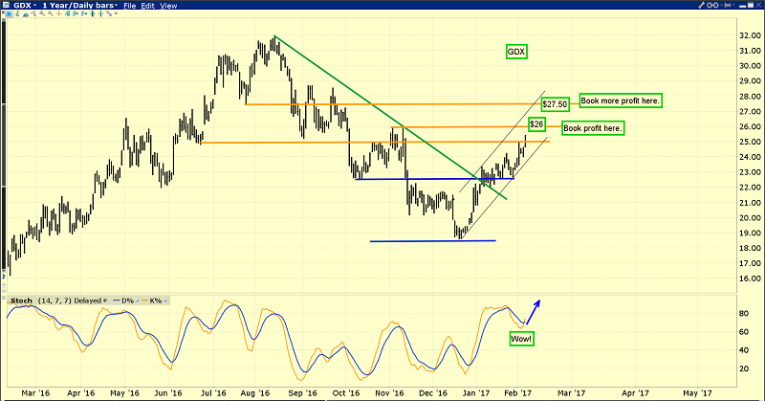Image resolution: width=765 pixels, height=401 pixels.
Task: Click the wrench configuration icon in title bar
Action: (702, 5)
